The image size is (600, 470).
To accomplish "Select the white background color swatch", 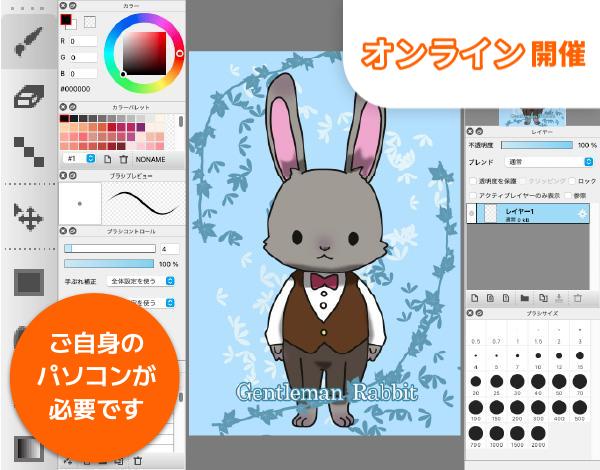I will click(73, 25).
